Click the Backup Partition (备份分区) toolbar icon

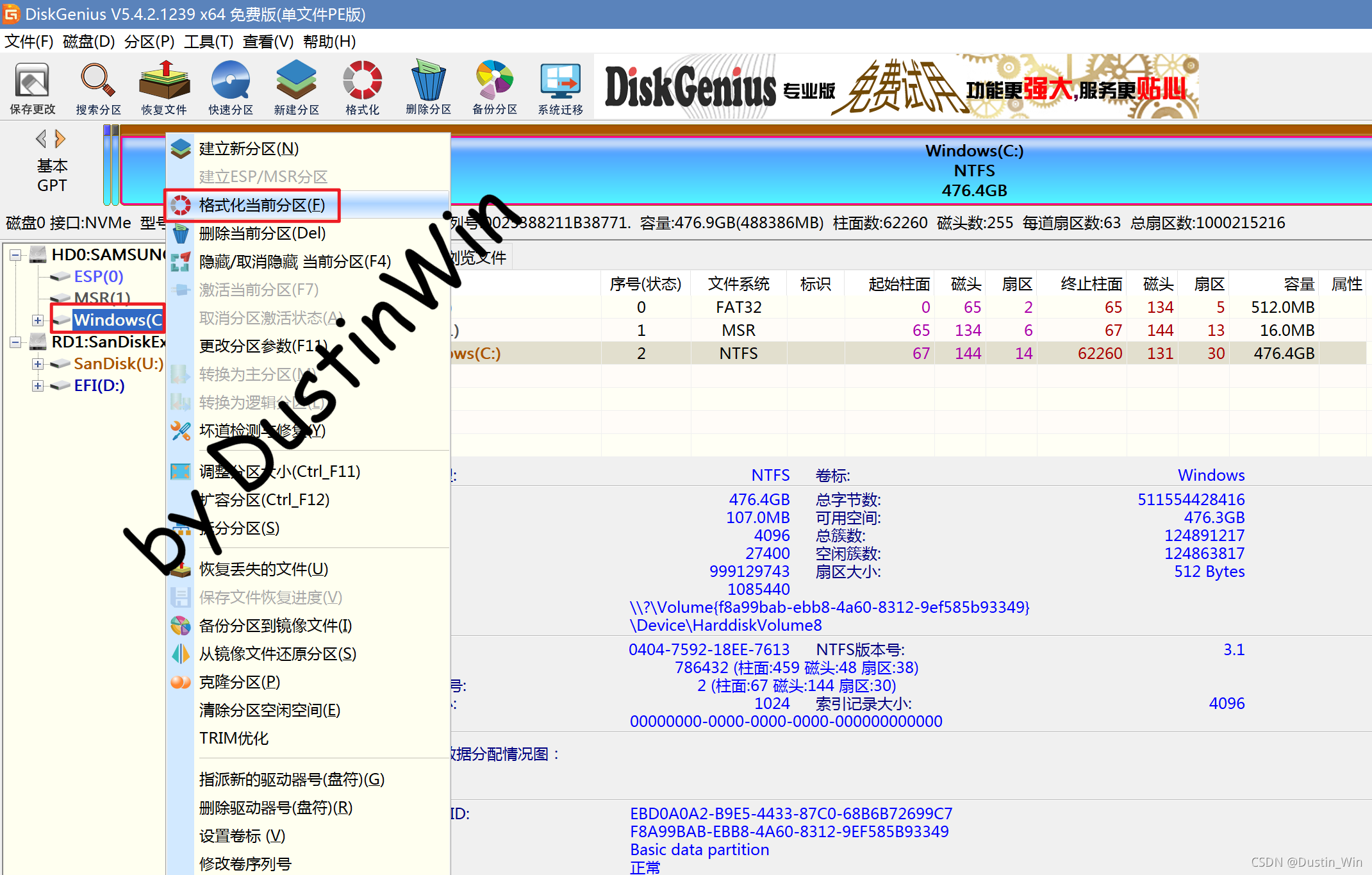coord(495,88)
